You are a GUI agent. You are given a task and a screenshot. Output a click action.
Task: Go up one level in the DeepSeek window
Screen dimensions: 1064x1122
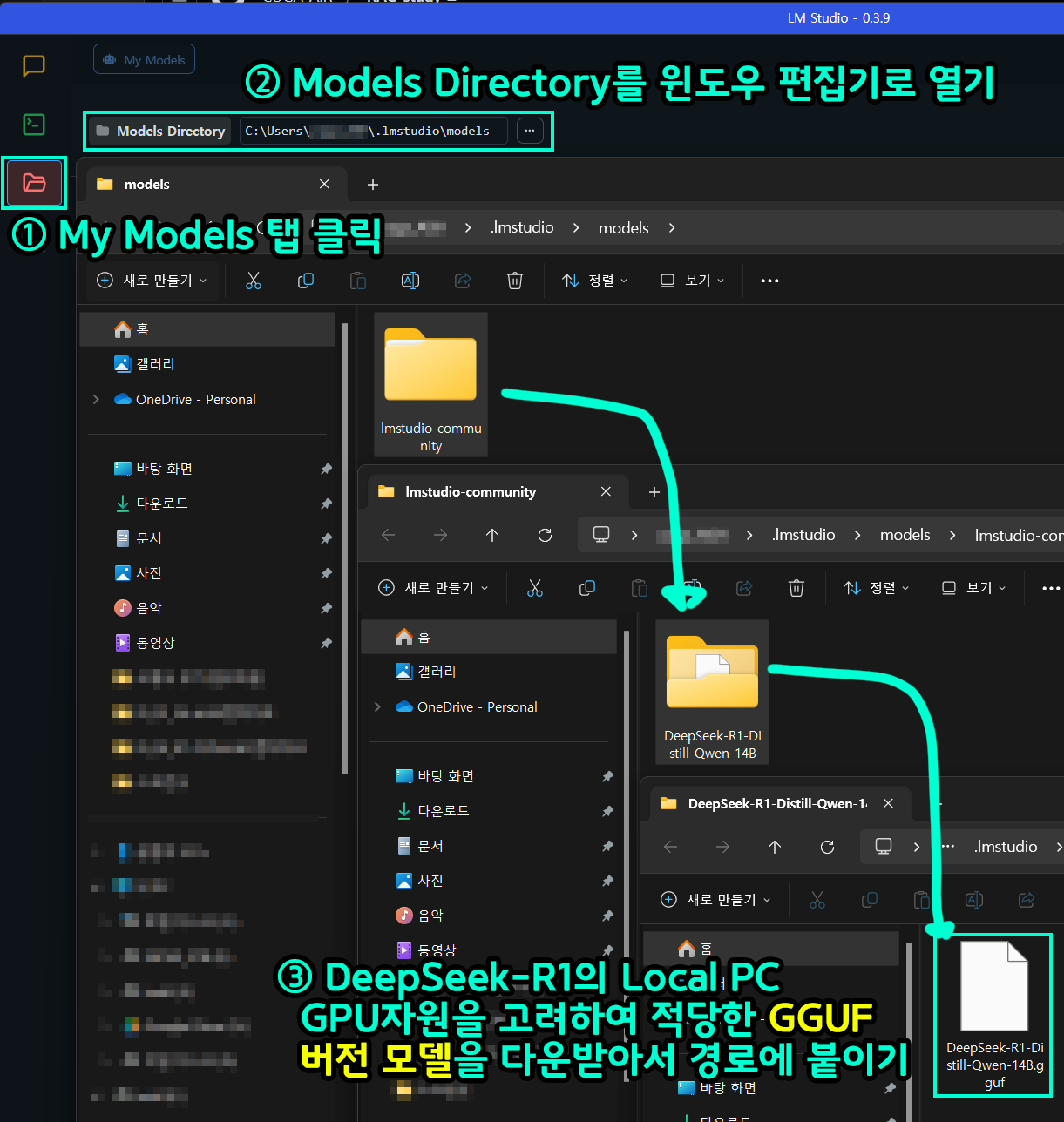click(x=775, y=847)
